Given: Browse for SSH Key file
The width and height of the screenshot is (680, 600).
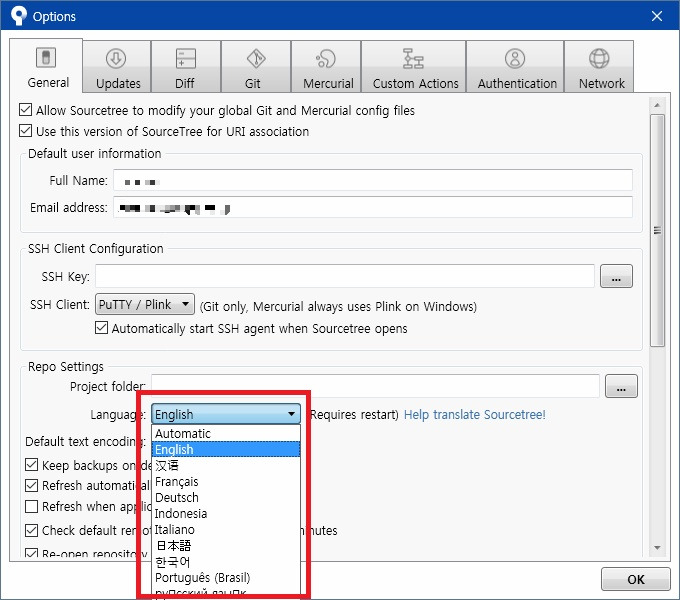Looking at the screenshot, I should [616, 276].
